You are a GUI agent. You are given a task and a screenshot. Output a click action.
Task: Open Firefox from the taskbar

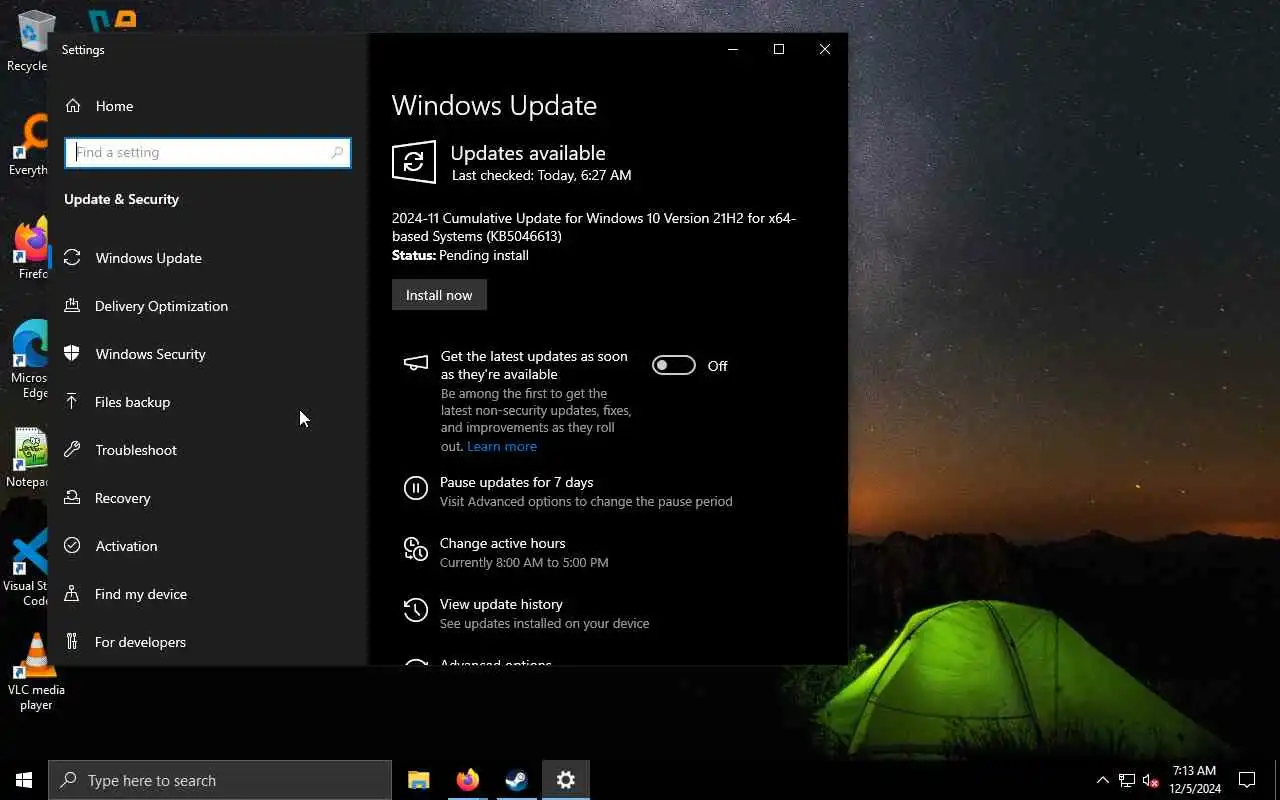[467, 780]
